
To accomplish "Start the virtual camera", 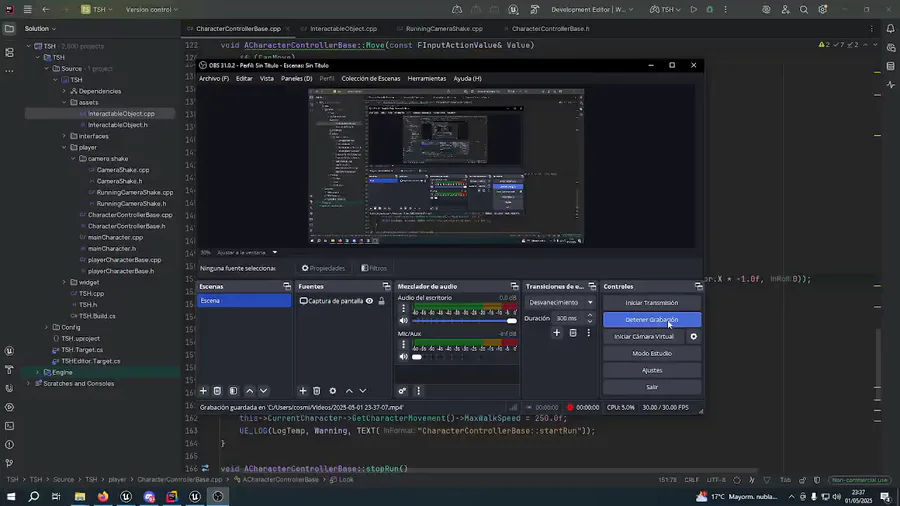I will point(644,337).
